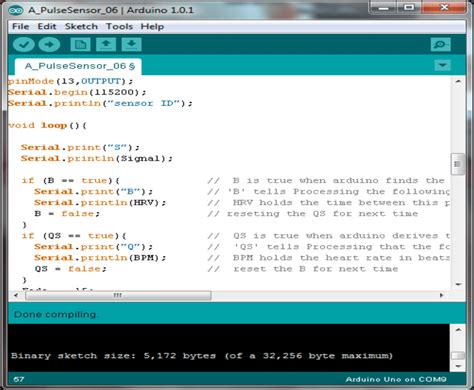Open a sketch with the Open icon
The image size is (474, 390).
pyautogui.click(x=106, y=44)
